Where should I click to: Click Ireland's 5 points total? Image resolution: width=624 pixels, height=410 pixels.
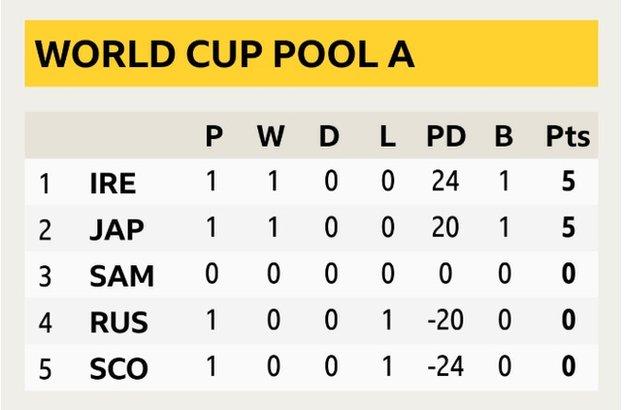coord(568,184)
